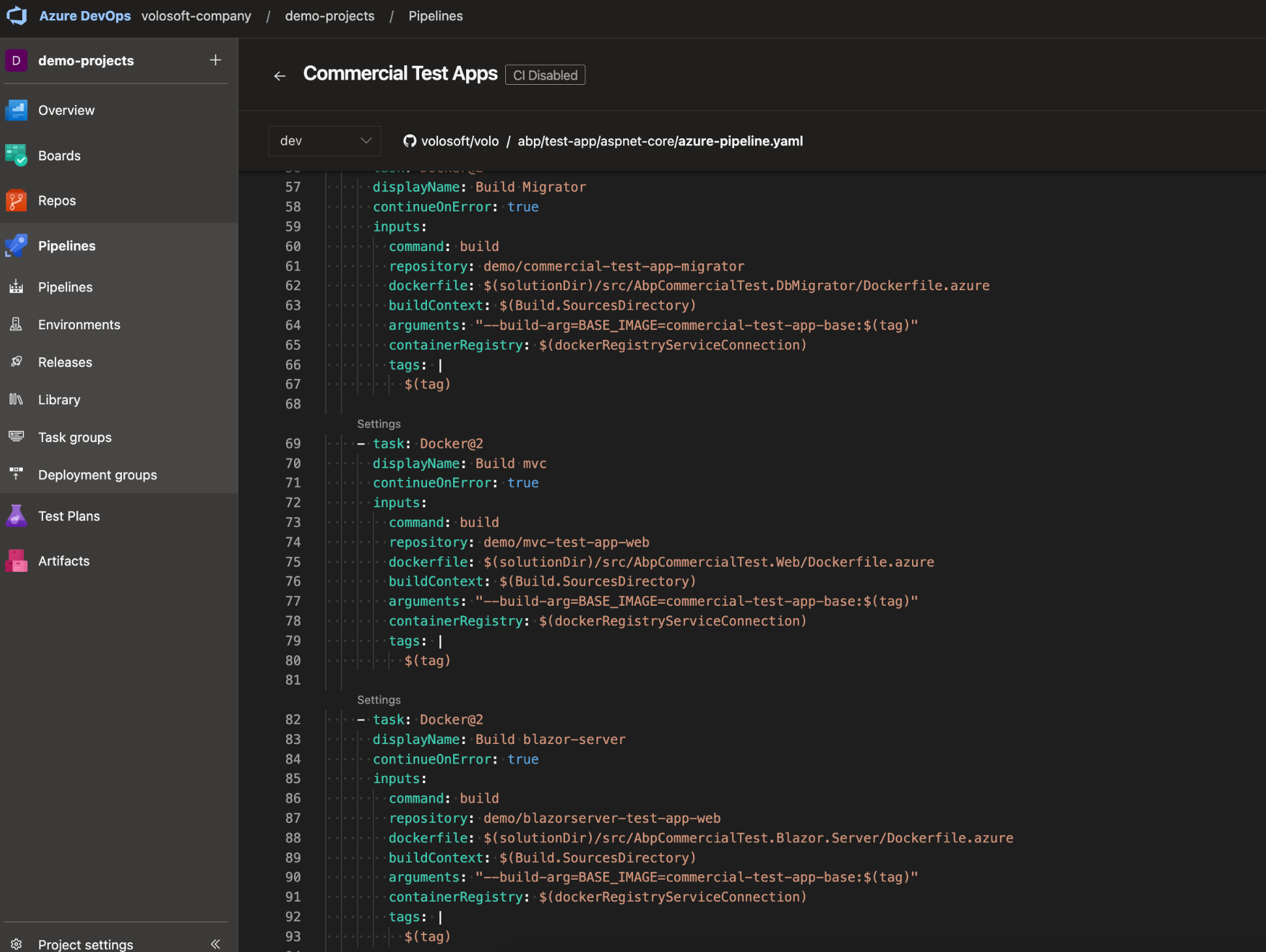
Task: Open Deployment groups sub-item
Action: tap(97, 475)
